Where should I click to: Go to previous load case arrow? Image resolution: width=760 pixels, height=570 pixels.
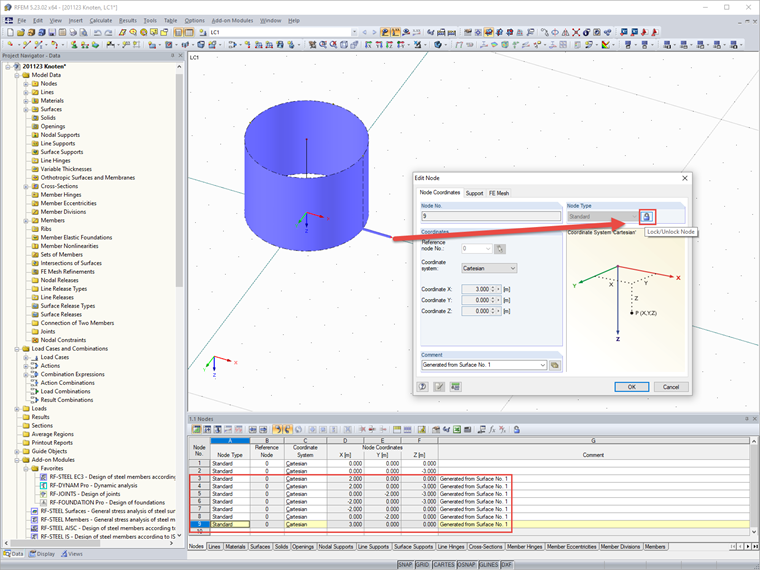tap(364, 32)
